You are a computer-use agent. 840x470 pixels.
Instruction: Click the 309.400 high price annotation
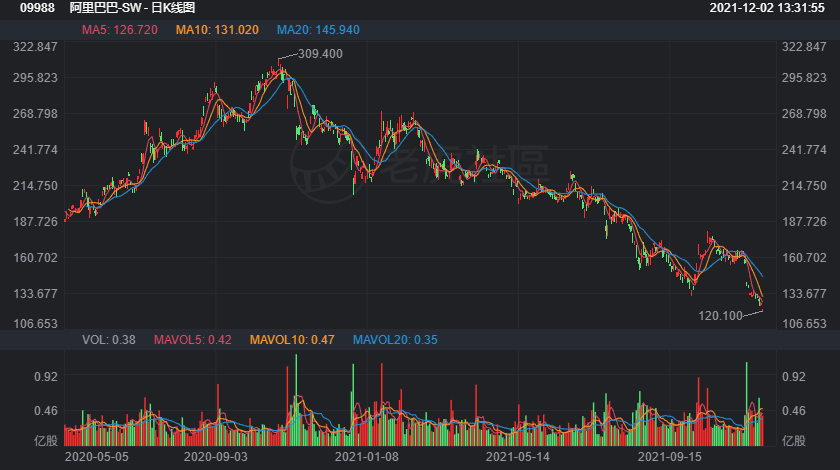point(320,54)
